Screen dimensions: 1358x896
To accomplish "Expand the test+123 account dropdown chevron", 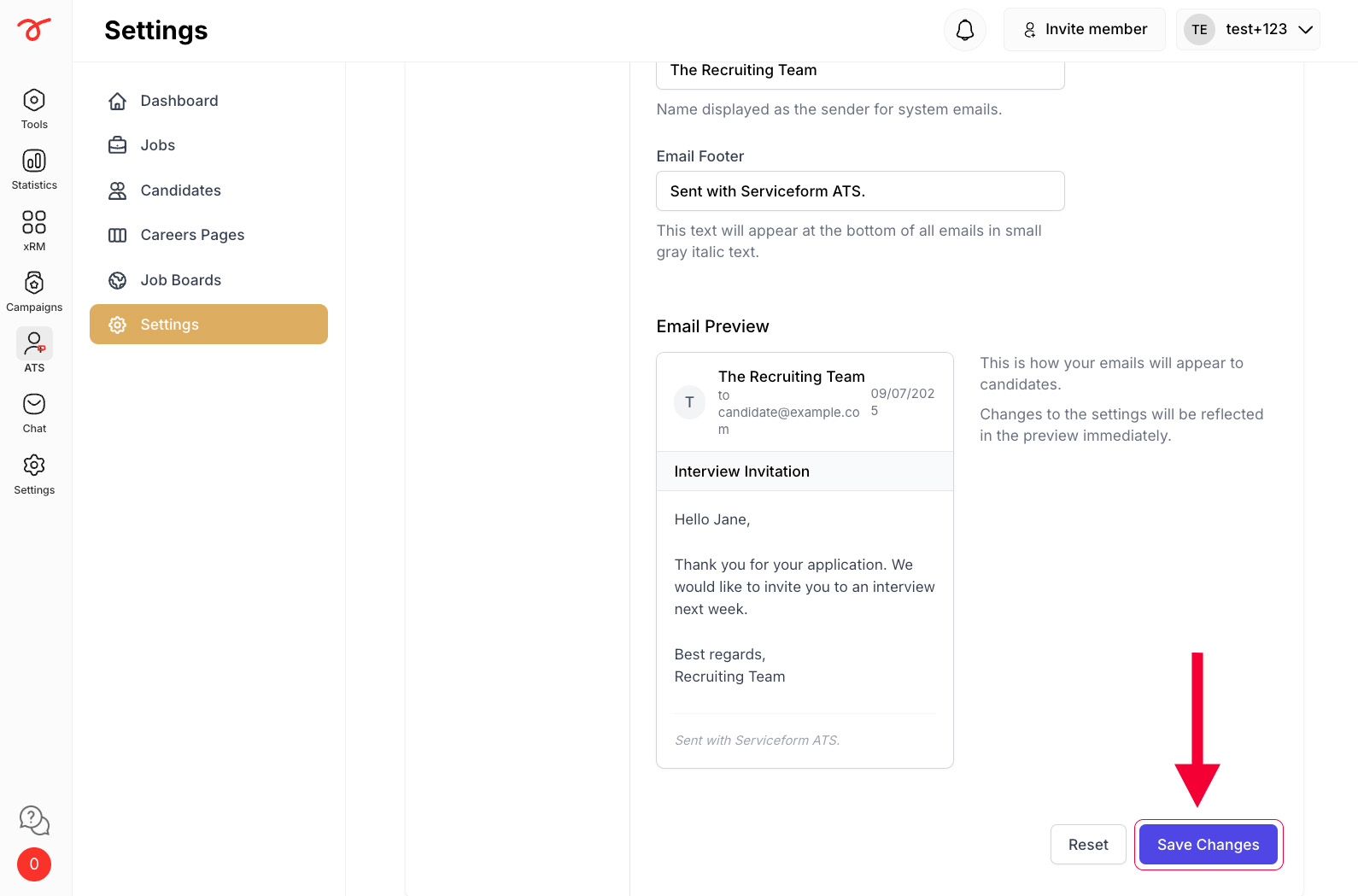I will [1305, 29].
